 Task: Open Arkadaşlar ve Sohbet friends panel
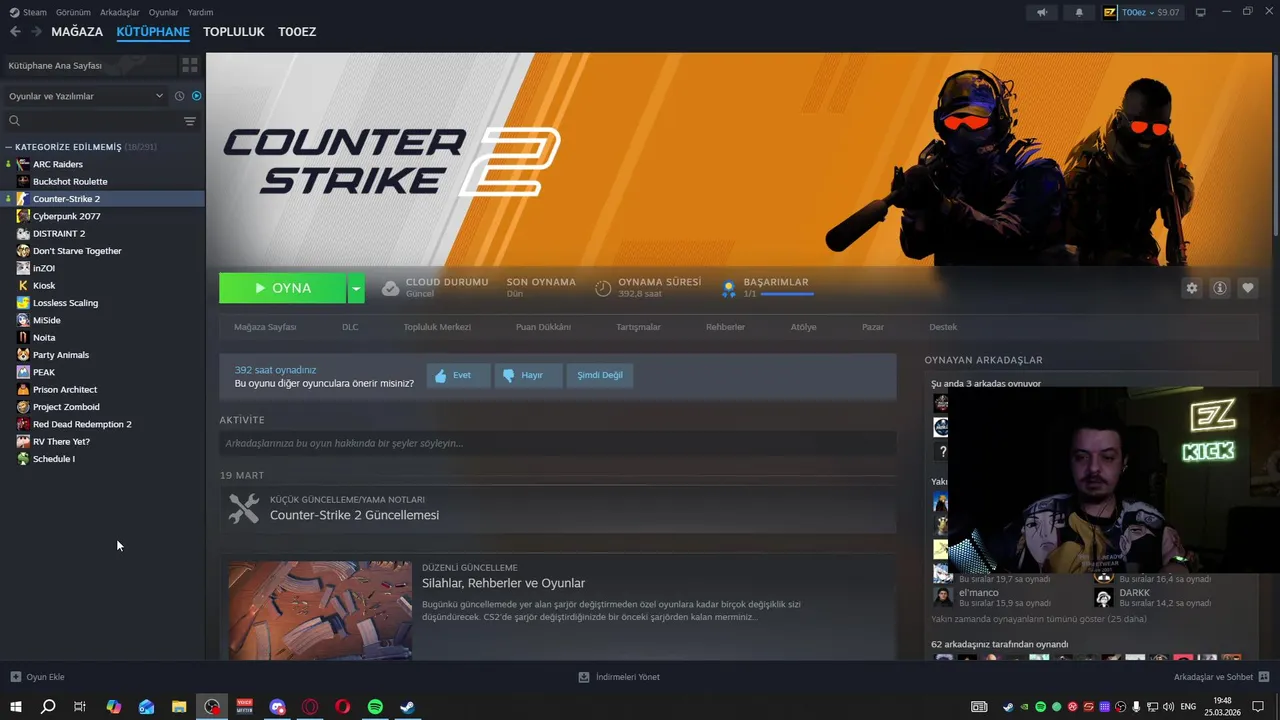[x=1222, y=677]
